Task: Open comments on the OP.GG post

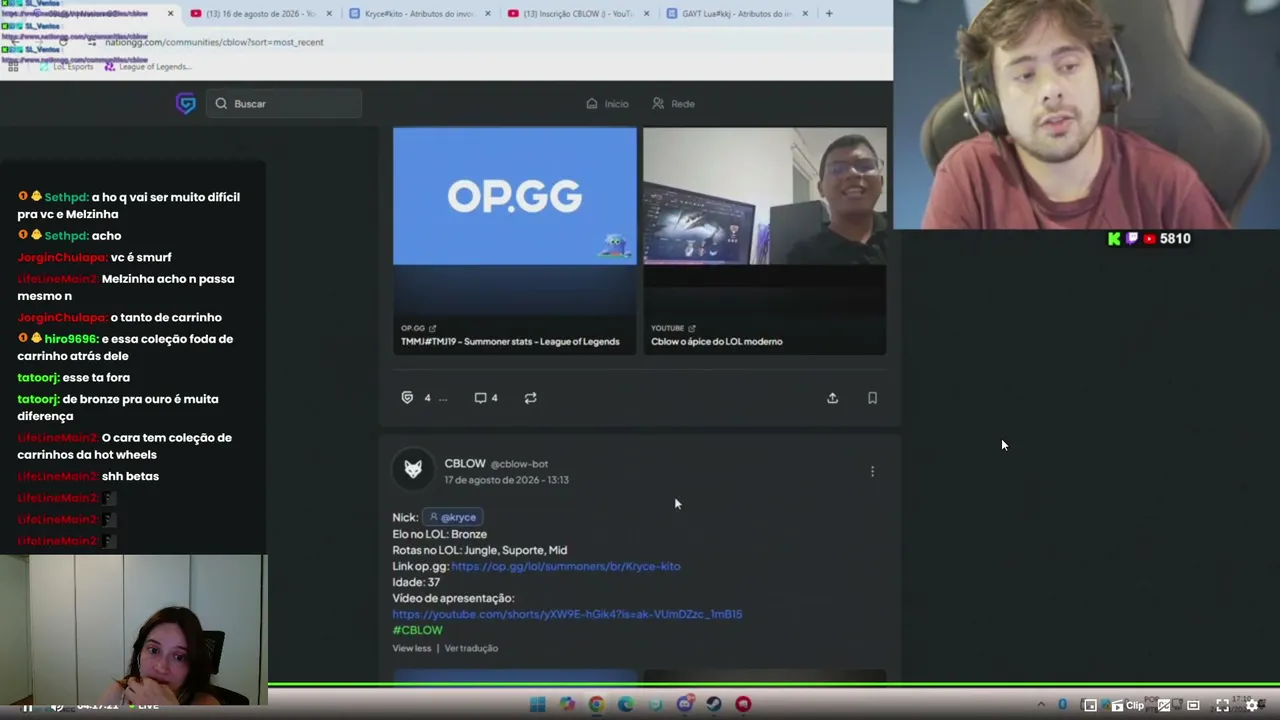Action: point(485,397)
